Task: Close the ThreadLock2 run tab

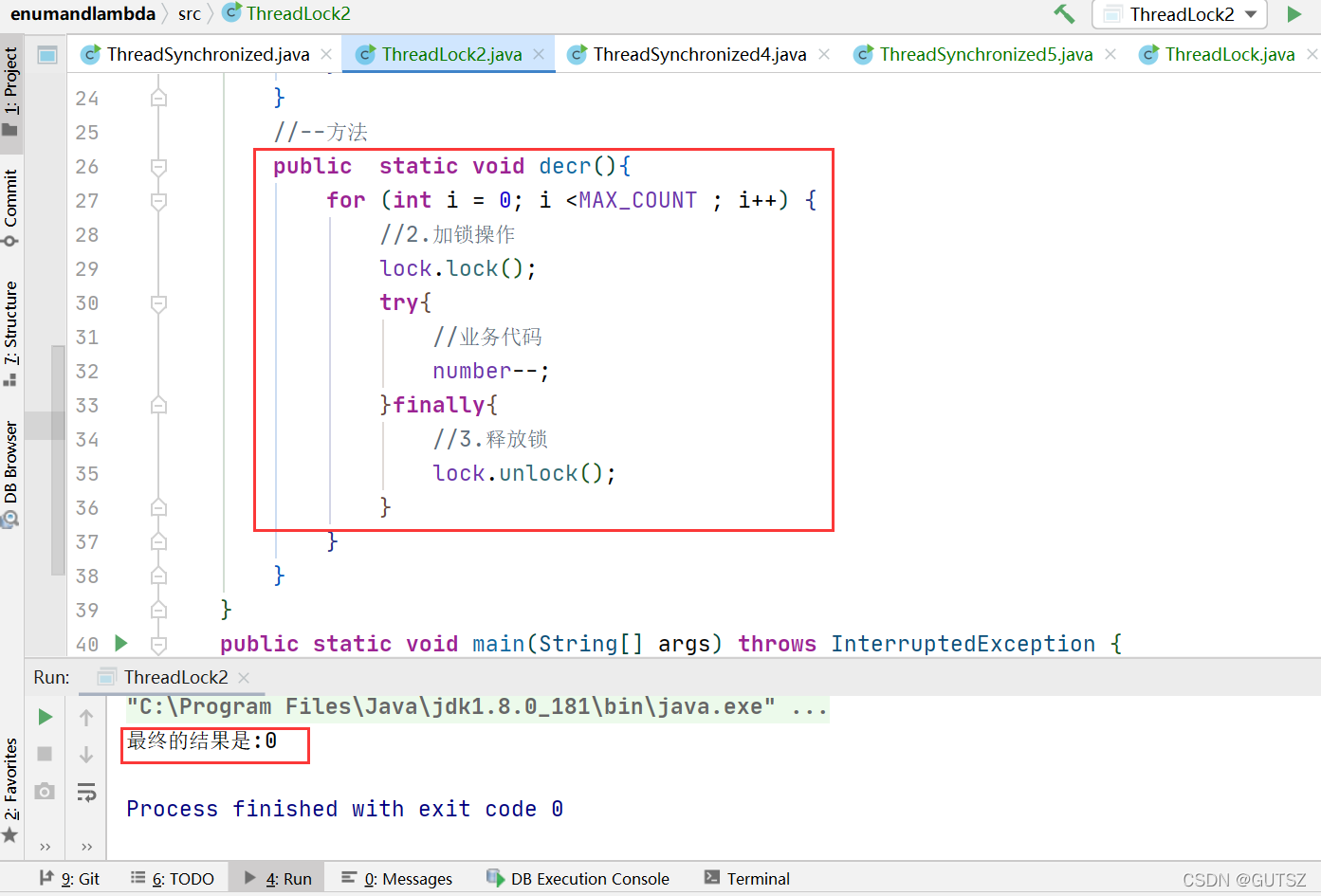Action: [244, 677]
